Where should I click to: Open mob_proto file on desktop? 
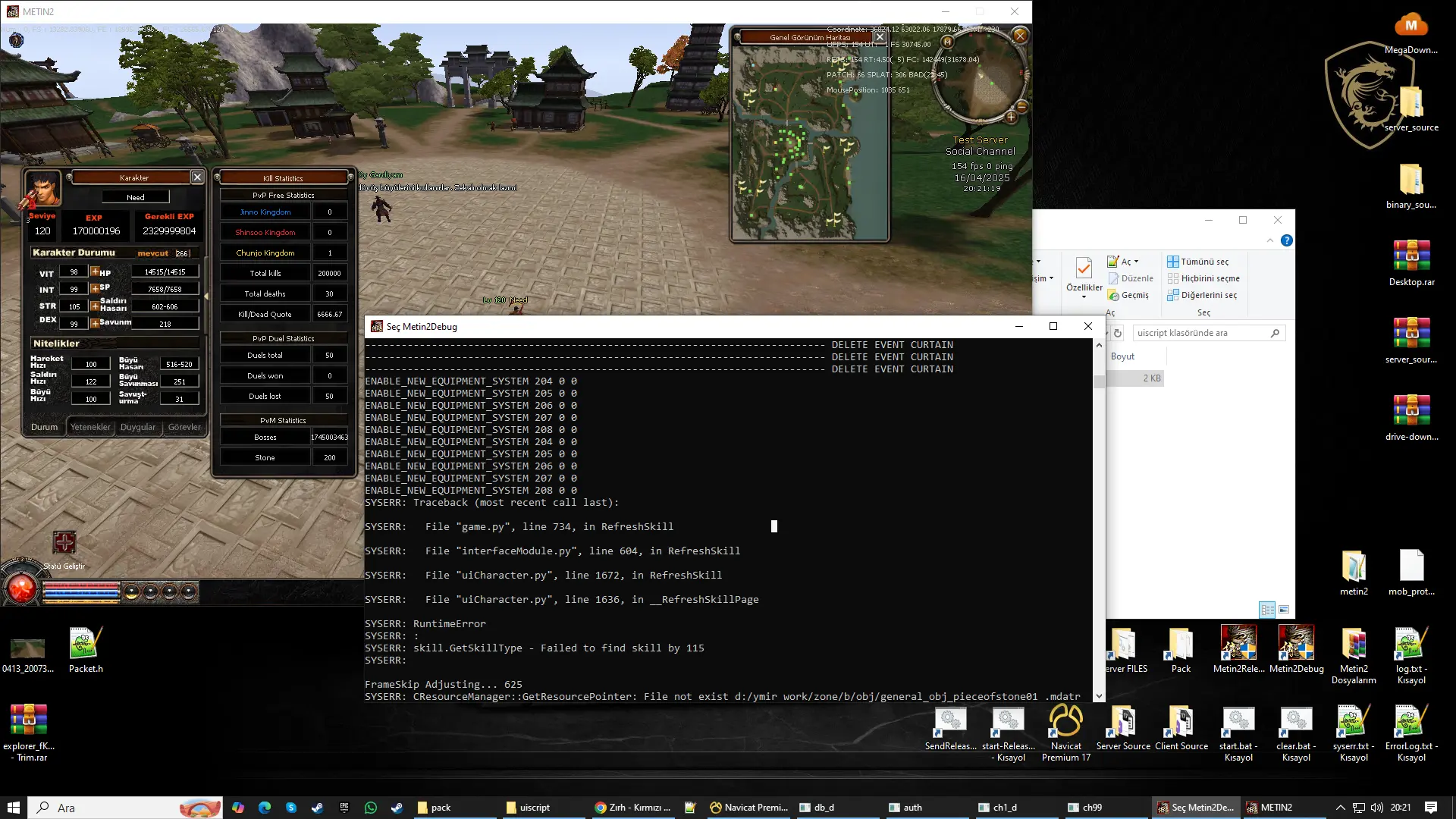point(1410,573)
